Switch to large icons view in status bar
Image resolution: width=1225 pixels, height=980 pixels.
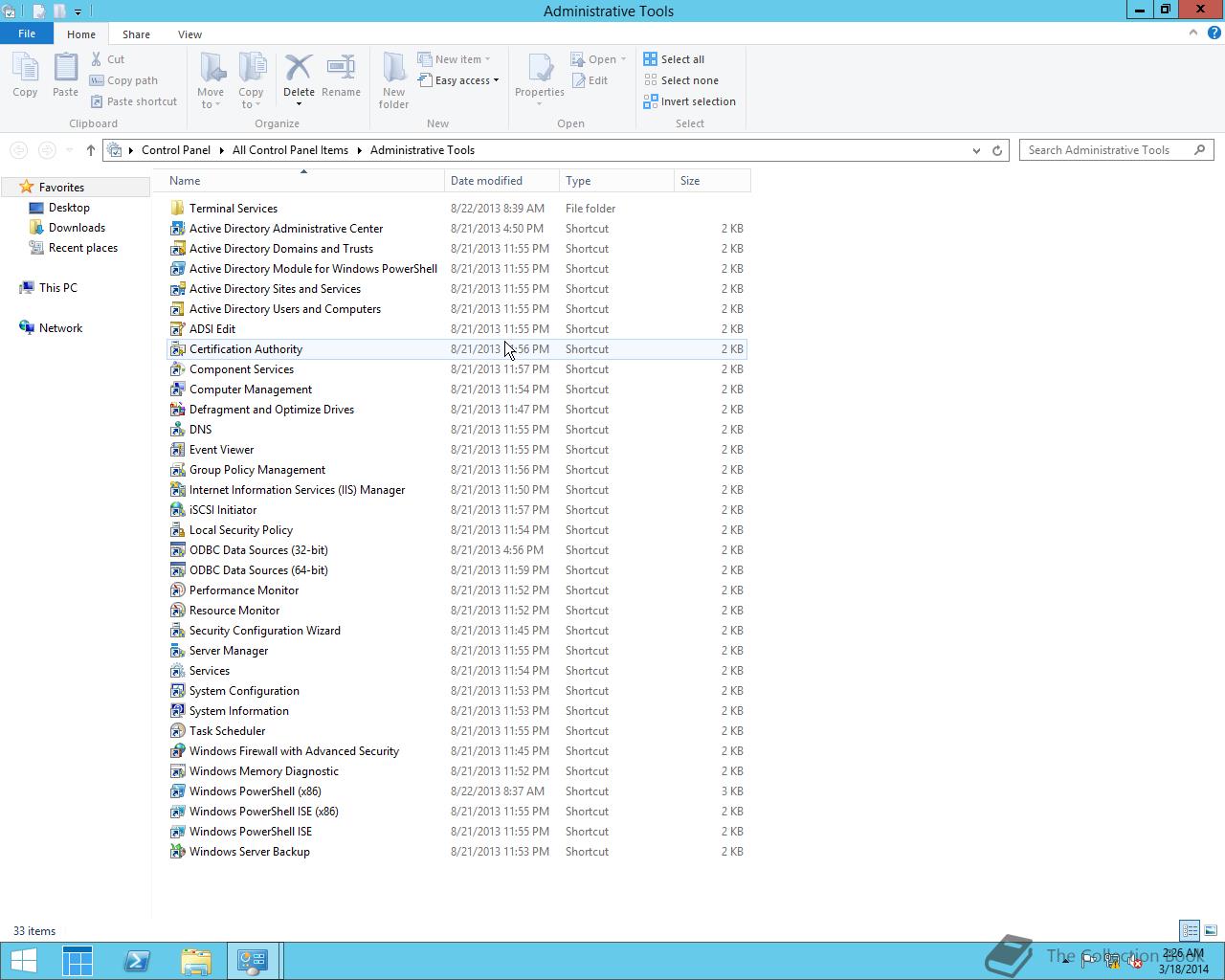pyautogui.click(x=1211, y=930)
